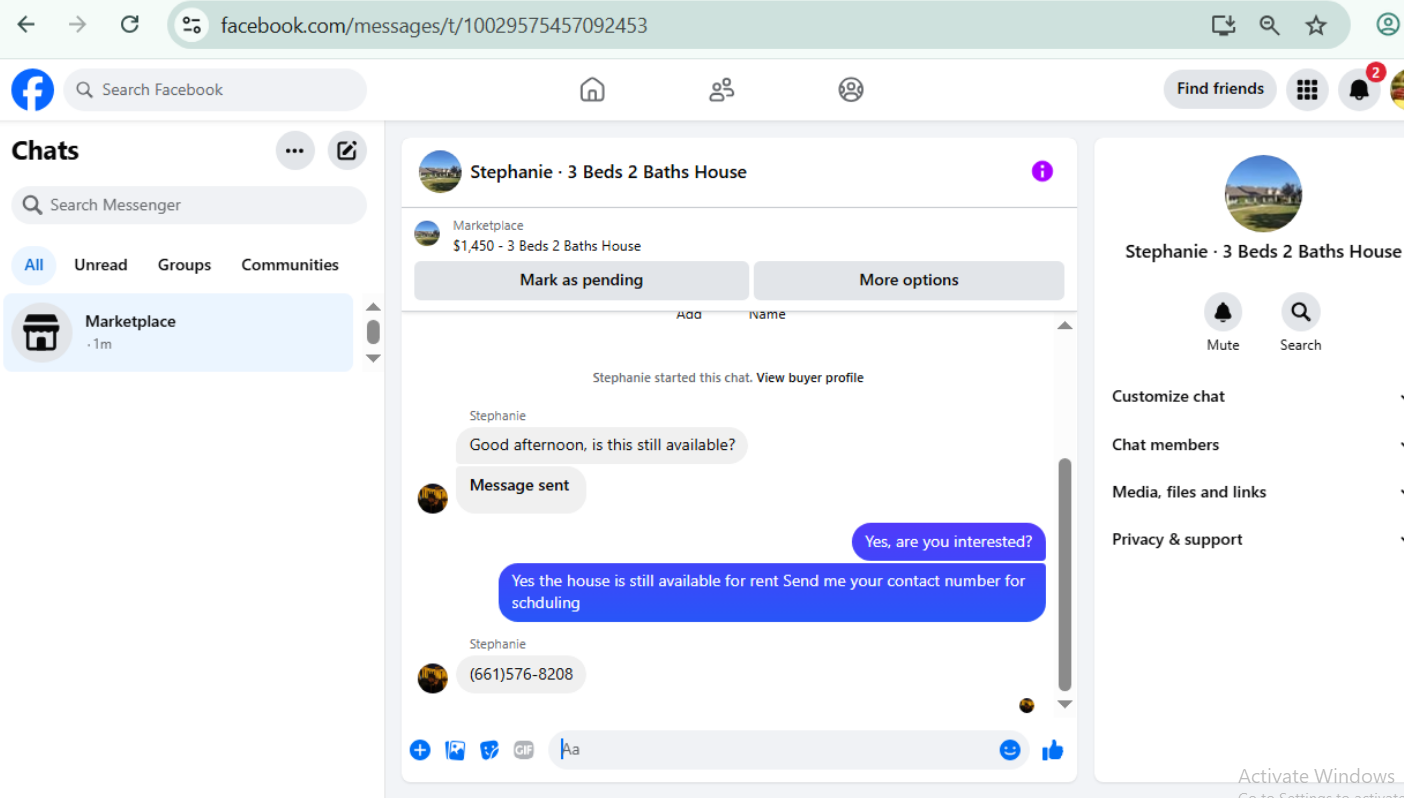Click the address bar URL
The width and height of the screenshot is (1404, 798).
coord(434,25)
